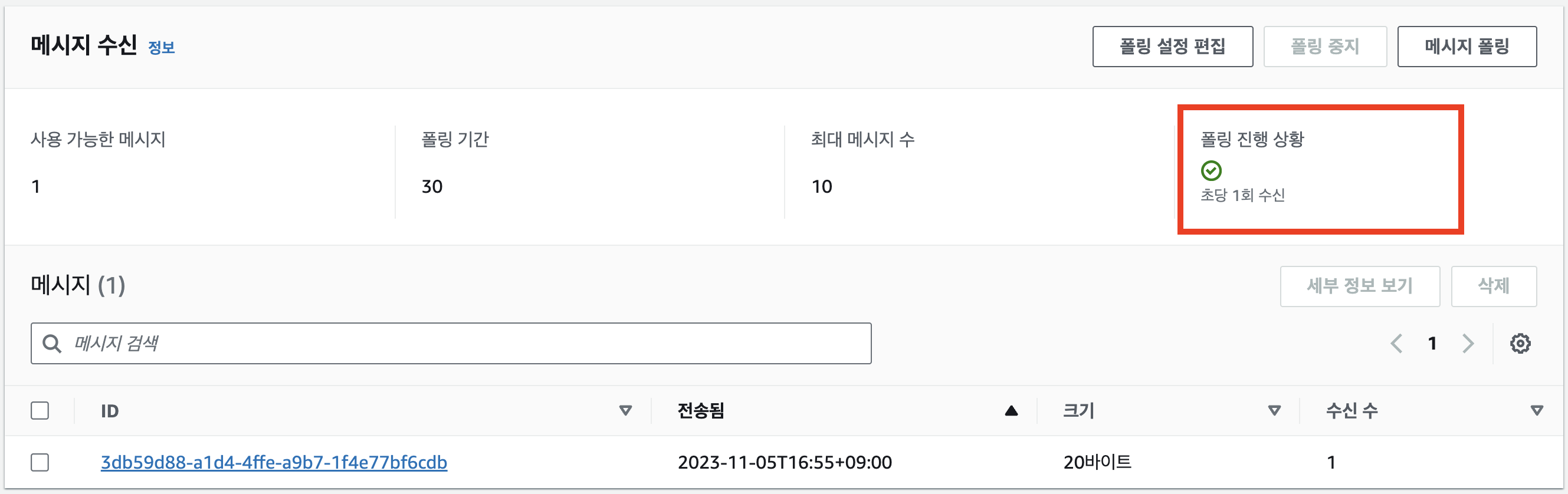Image resolution: width=1568 pixels, height=494 pixels.
Task: Go to the next page of messages
Action: coord(1468,343)
